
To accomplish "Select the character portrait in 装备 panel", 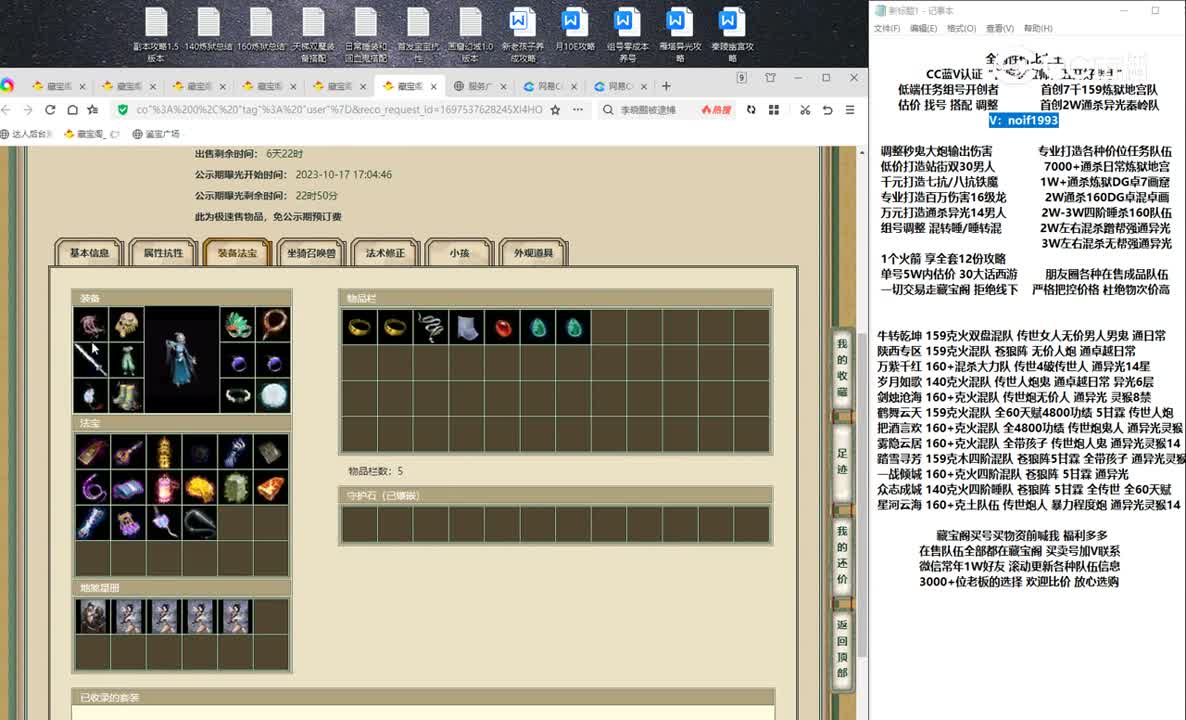I will [x=182, y=359].
